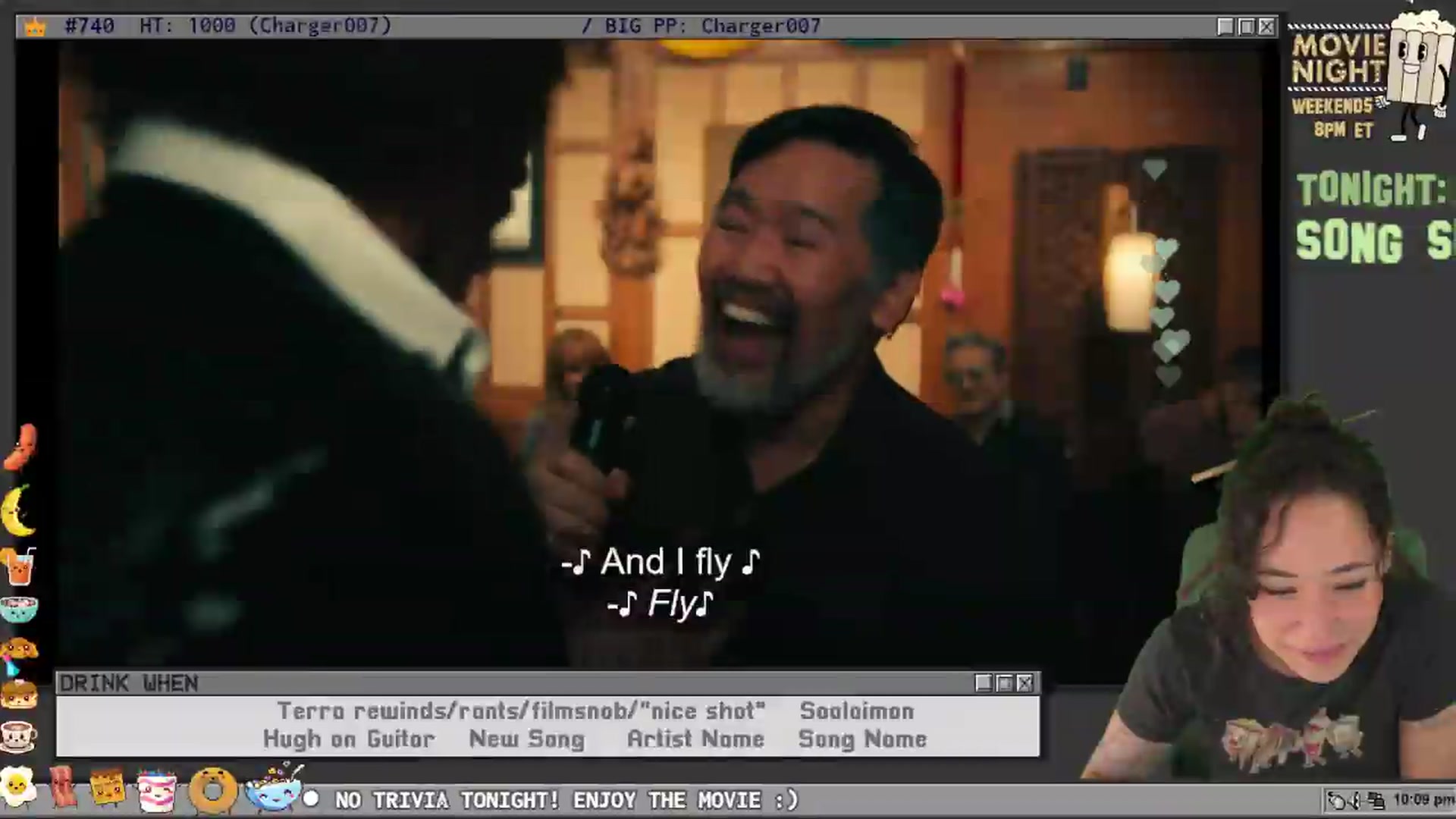Click the teal bowl icon in the sidebar
The width and height of the screenshot is (1456, 819).
(x=19, y=609)
